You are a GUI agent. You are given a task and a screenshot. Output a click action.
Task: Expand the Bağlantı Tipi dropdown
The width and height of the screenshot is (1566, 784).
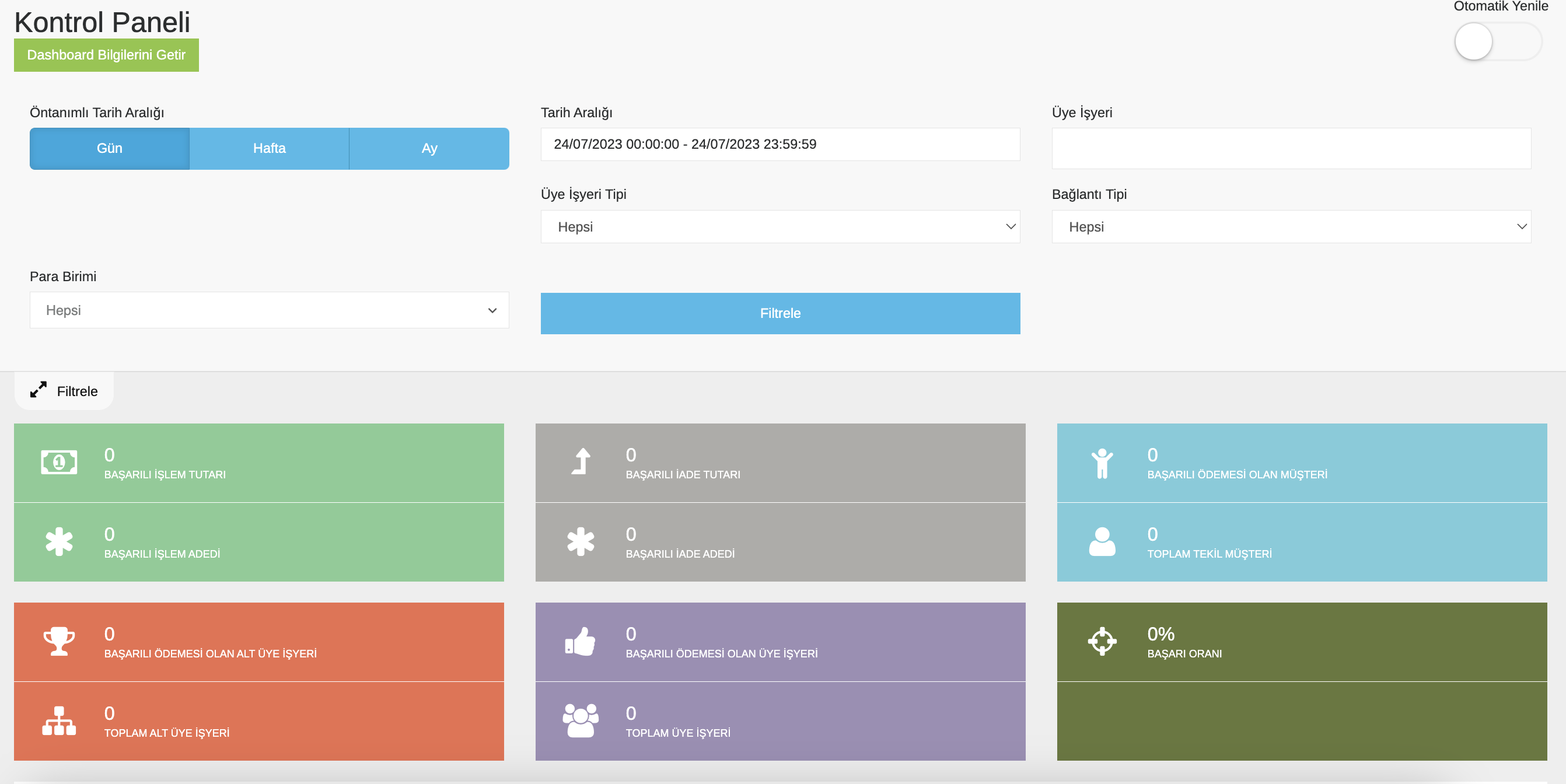(1291, 227)
